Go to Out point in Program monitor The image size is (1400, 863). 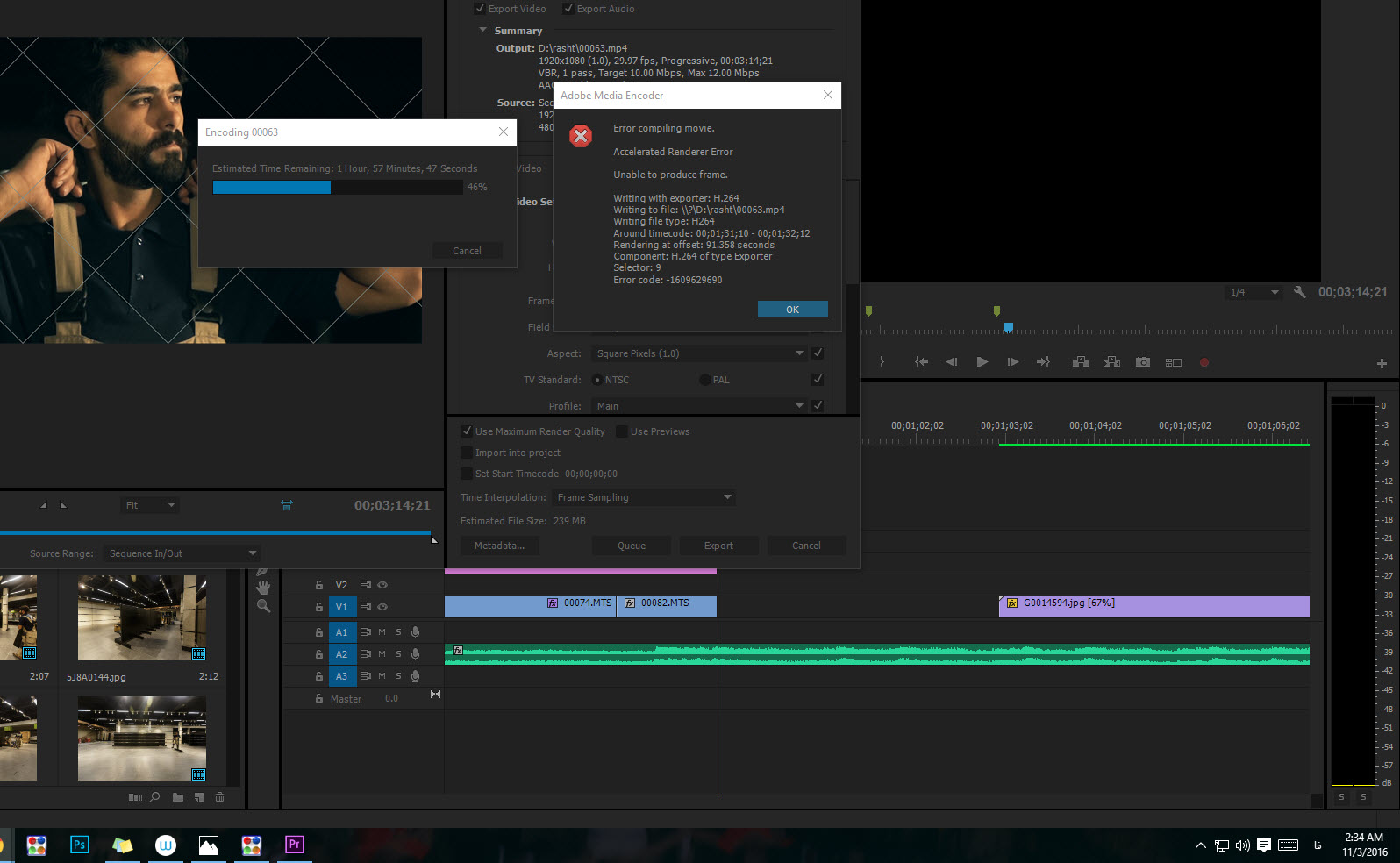coord(1043,362)
